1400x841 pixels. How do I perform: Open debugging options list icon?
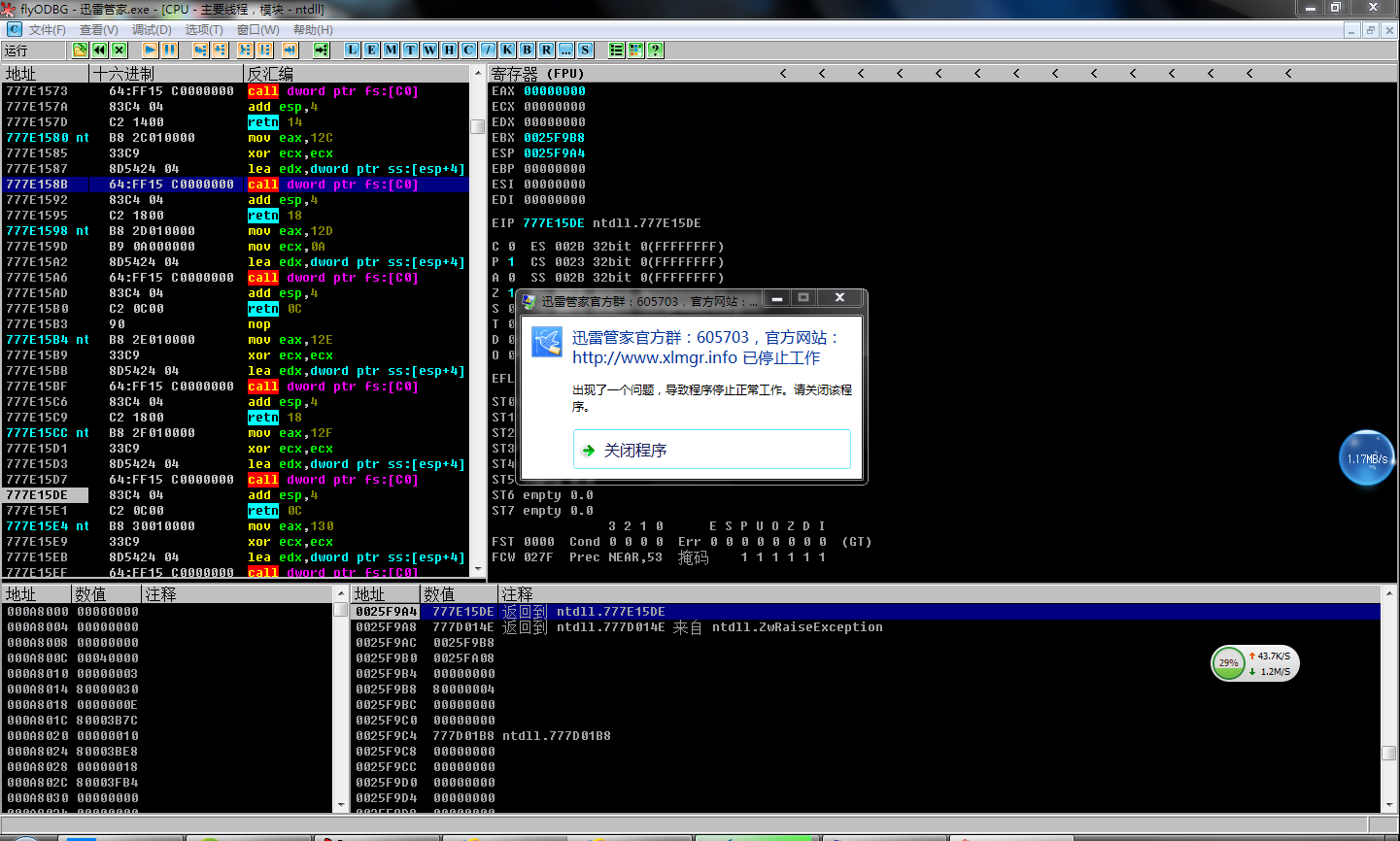tap(616, 50)
